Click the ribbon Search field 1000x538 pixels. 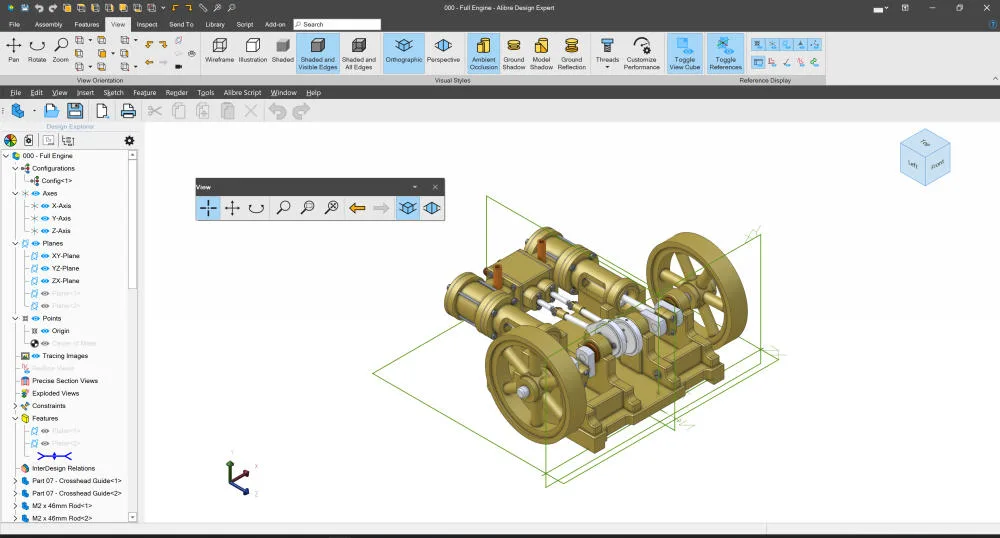coord(337,24)
